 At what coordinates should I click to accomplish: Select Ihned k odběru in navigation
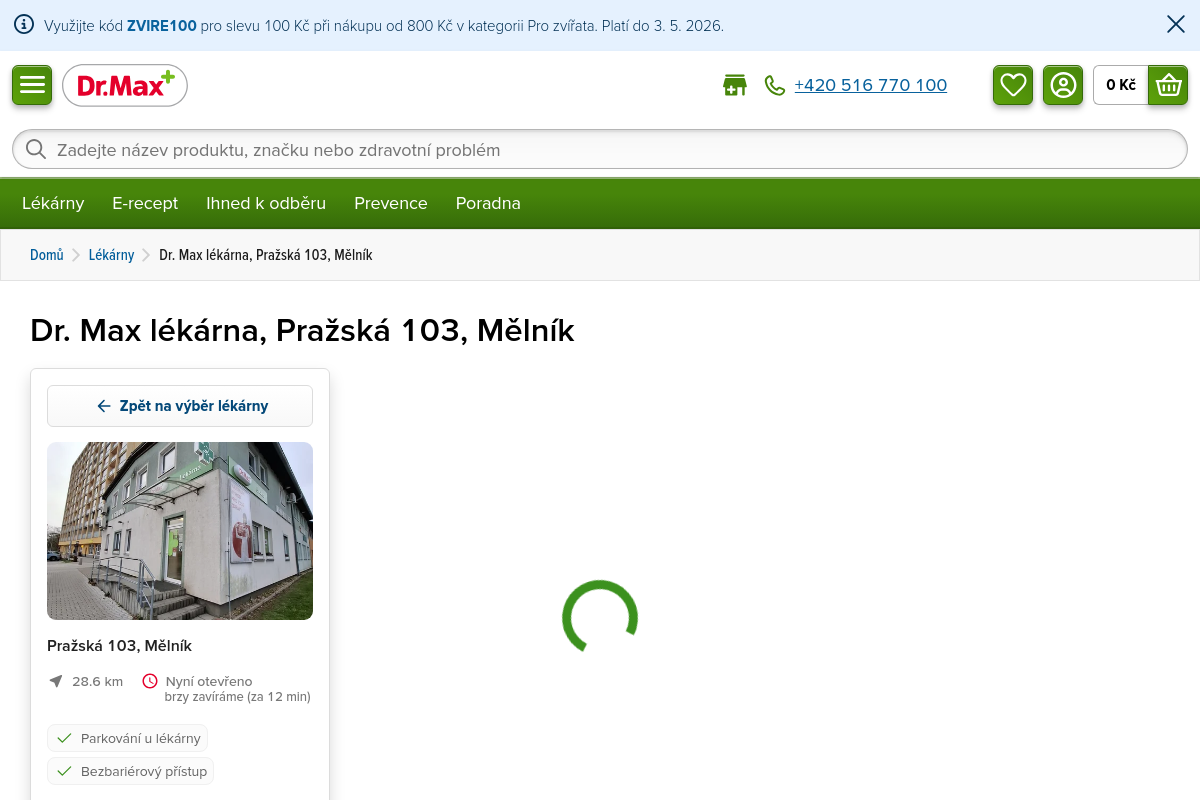click(x=266, y=203)
